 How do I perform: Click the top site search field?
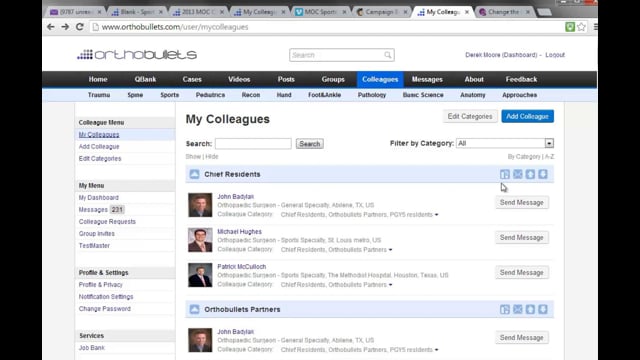(x=342, y=55)
